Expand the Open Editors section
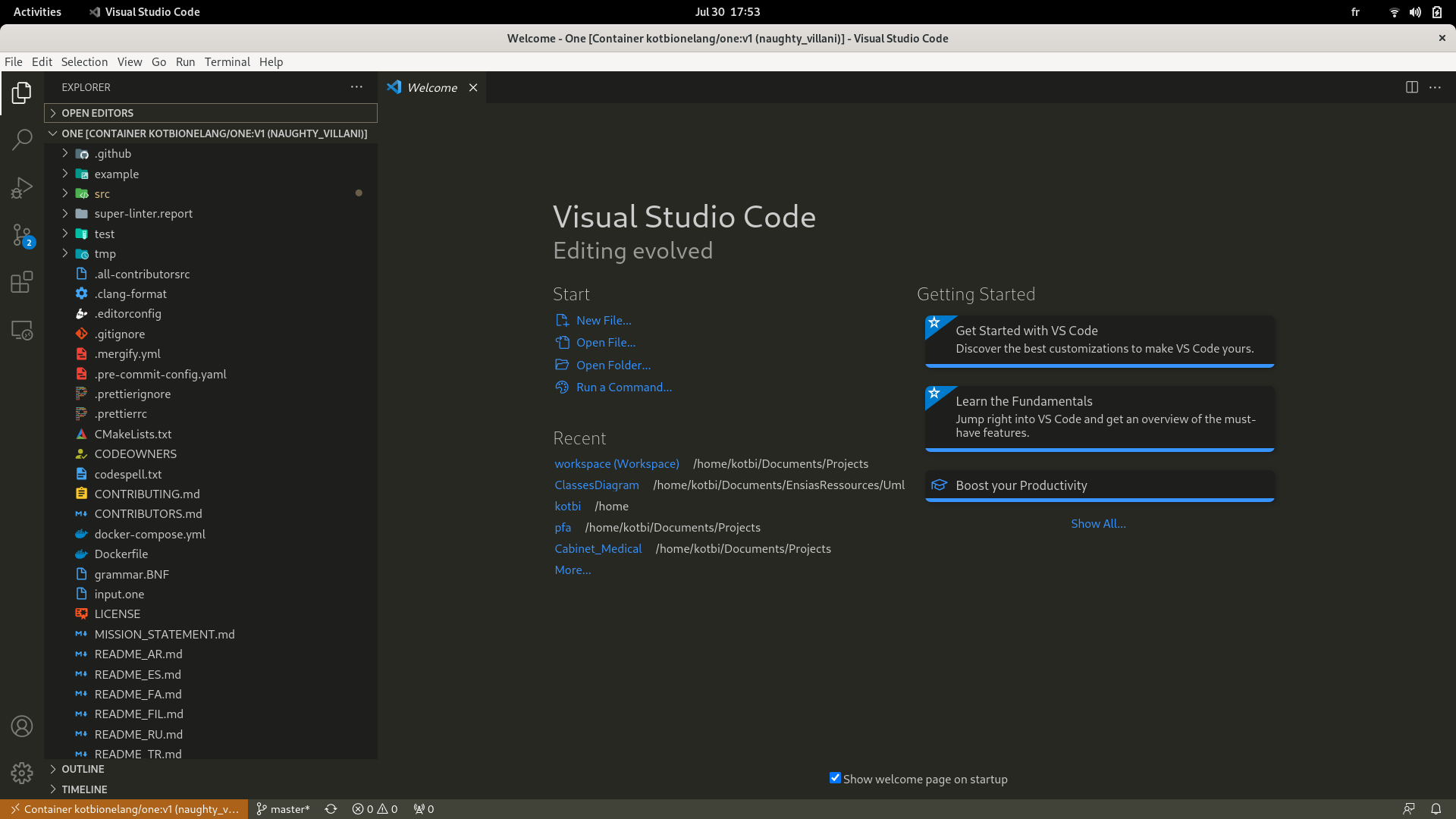Viewport: 1456px width, 819px height. [x=97, y=113]
